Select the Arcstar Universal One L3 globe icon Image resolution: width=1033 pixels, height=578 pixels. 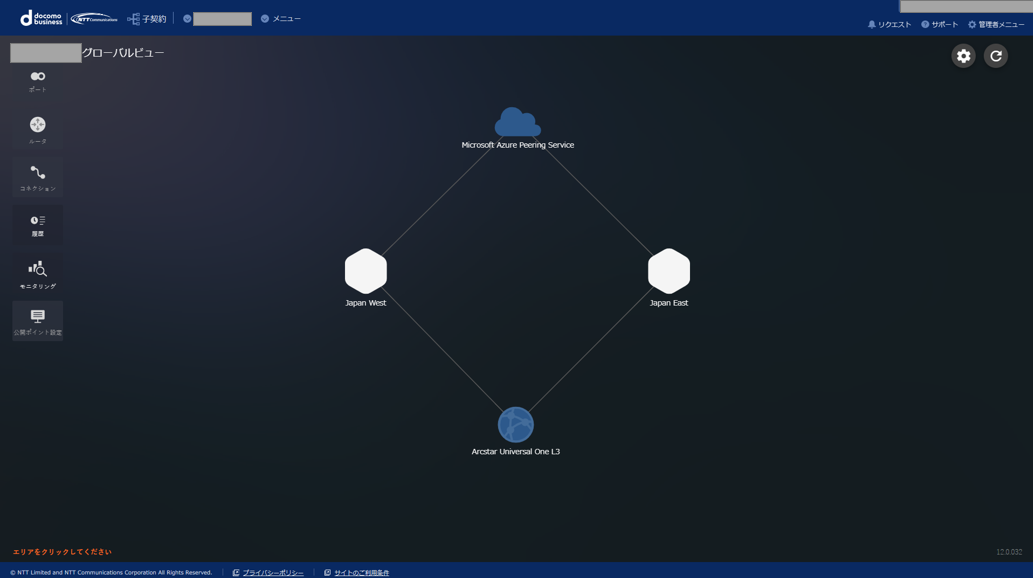click(516, 424)
